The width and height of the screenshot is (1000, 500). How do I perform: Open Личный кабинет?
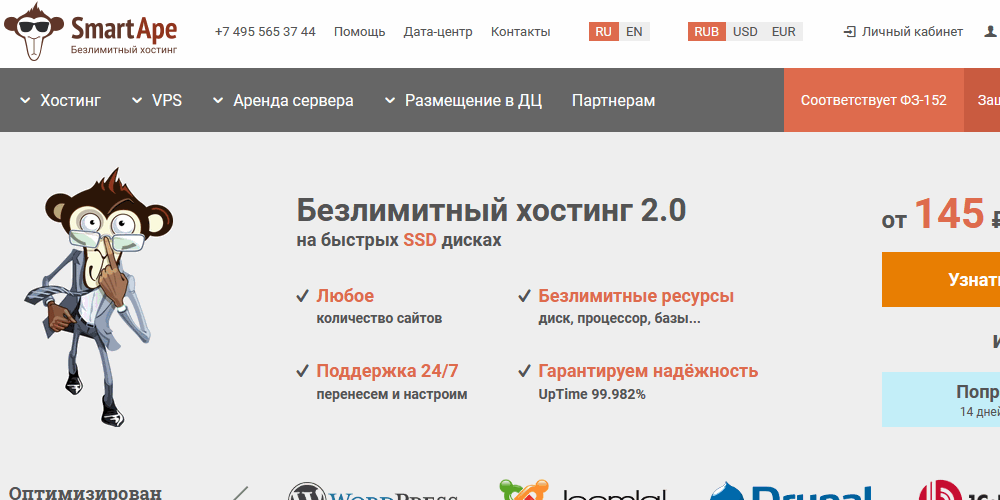pyautogui.click(x=913, y=32)
